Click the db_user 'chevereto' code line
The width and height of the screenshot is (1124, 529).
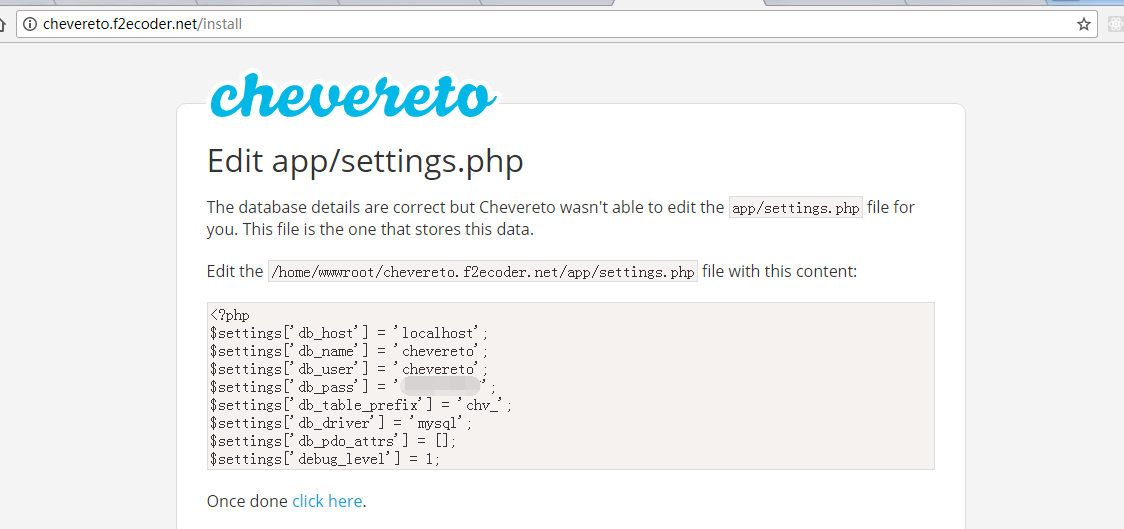click(349, 369)
